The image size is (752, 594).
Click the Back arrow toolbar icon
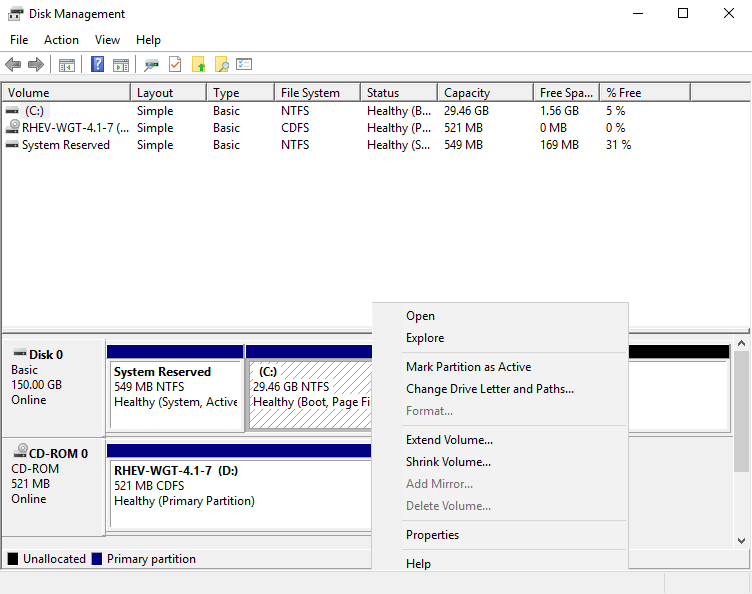tap(13, 65)
